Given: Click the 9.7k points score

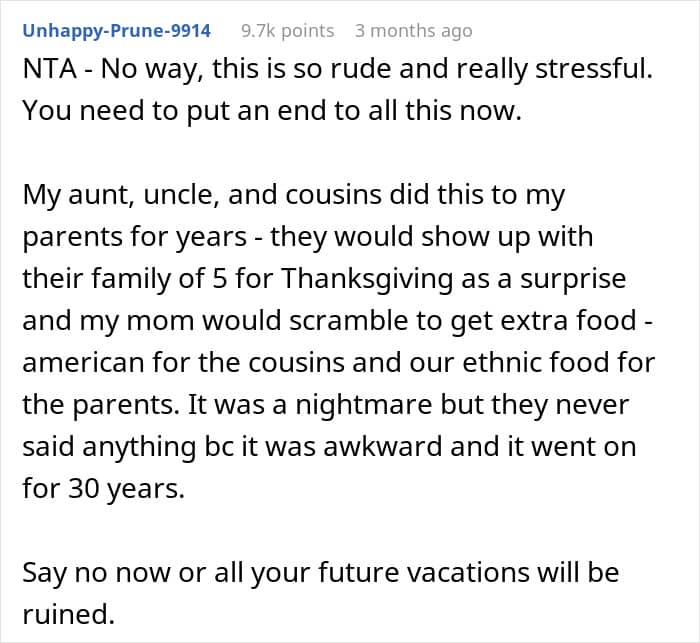Looking at the screenshot, I should [288, 31].
